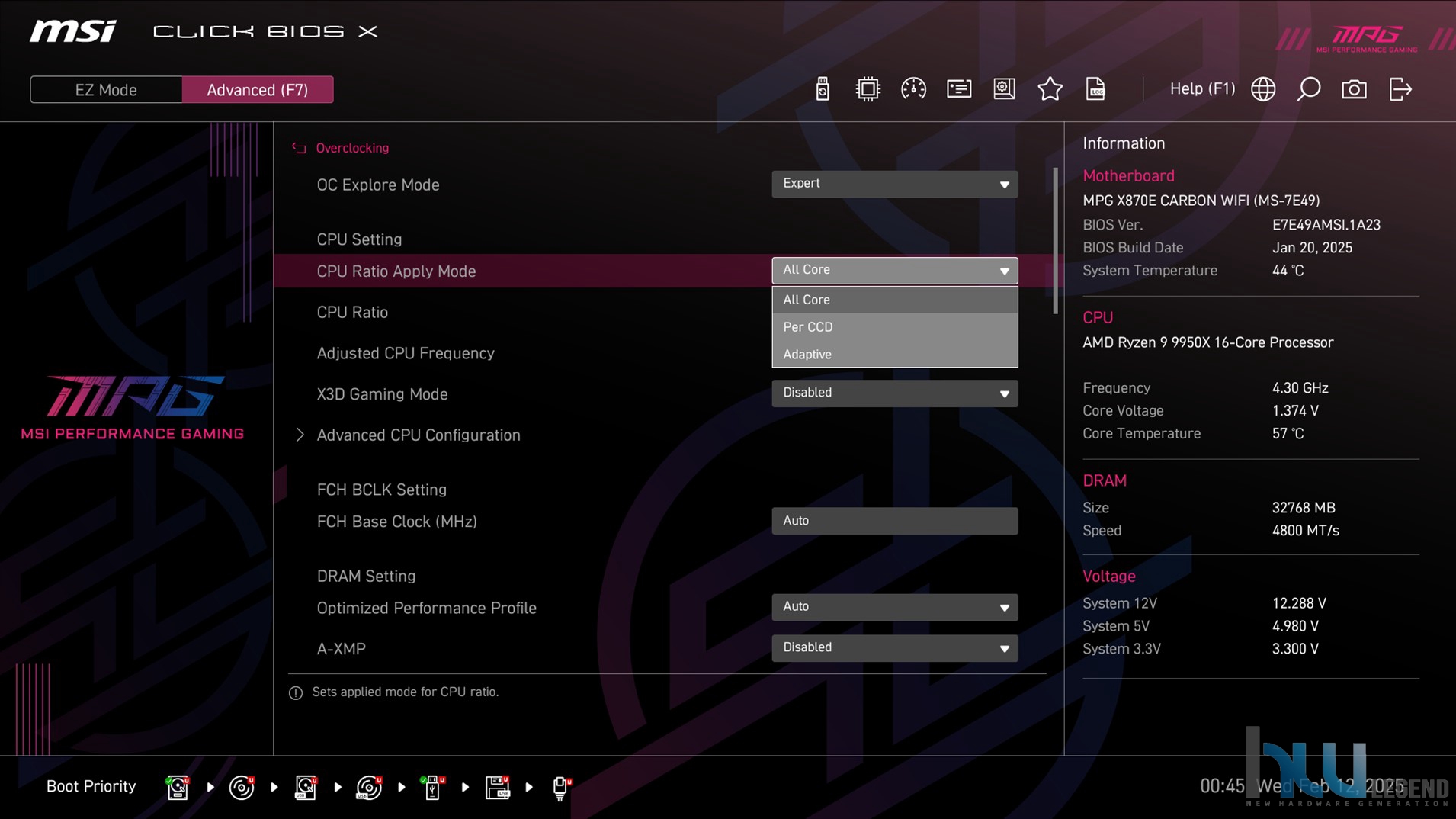The height and width of the screenshot is (819, 1456).
Task: Switch to EZ Mode
Action: [106, 89]
